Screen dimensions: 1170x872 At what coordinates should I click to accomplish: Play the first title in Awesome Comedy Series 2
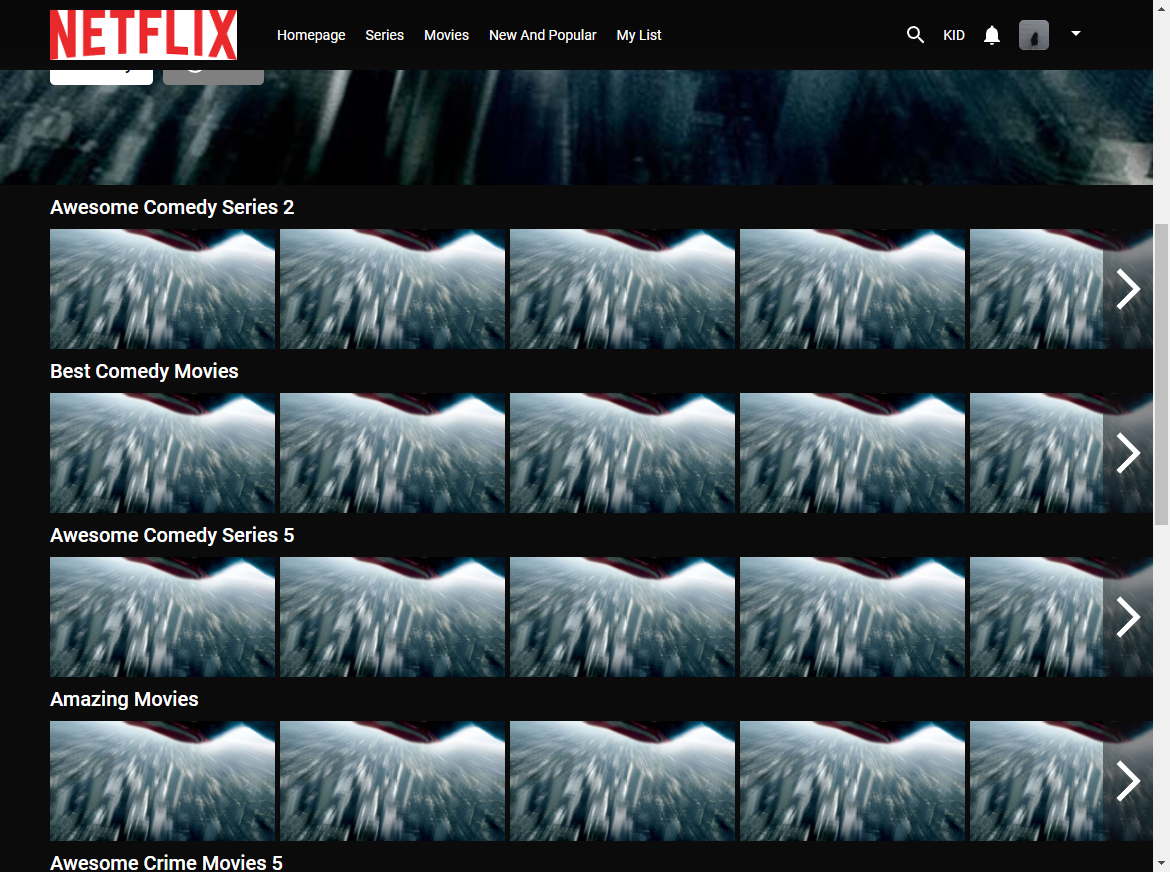pyautogui.click(x=162, y=289)
